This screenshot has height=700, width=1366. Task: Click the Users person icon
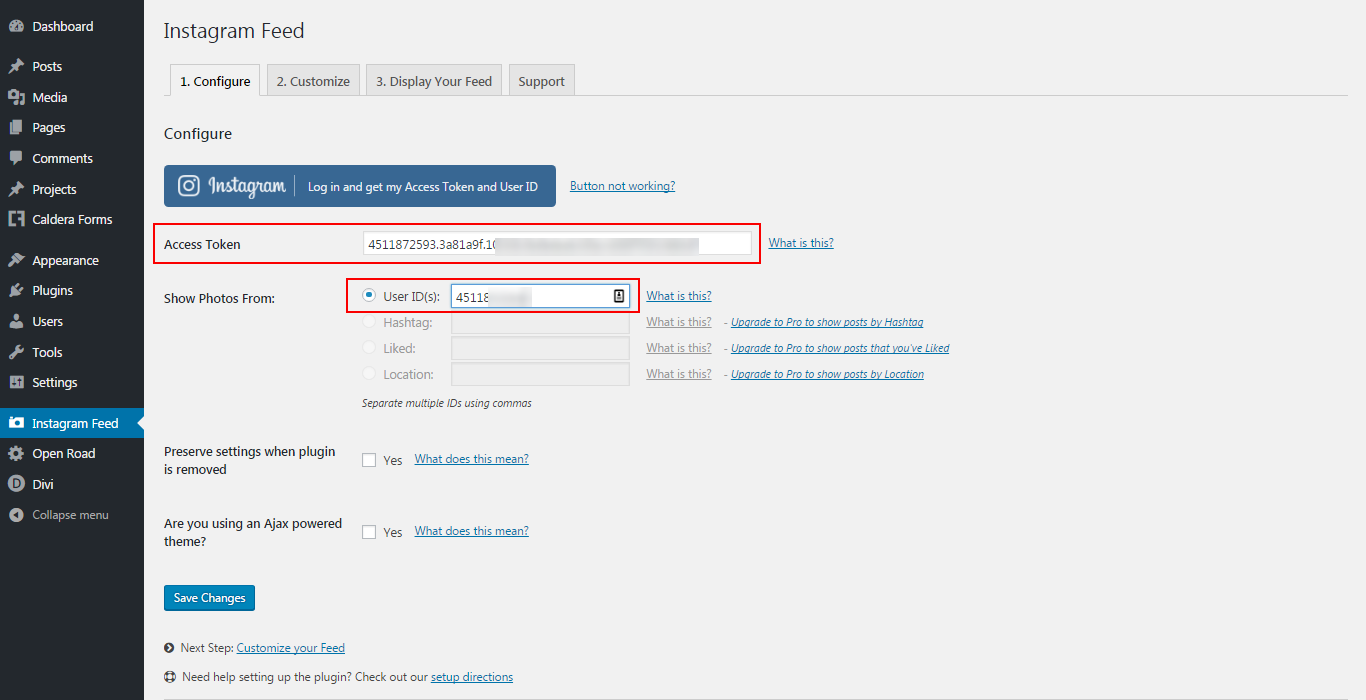(x=16, y=322)
